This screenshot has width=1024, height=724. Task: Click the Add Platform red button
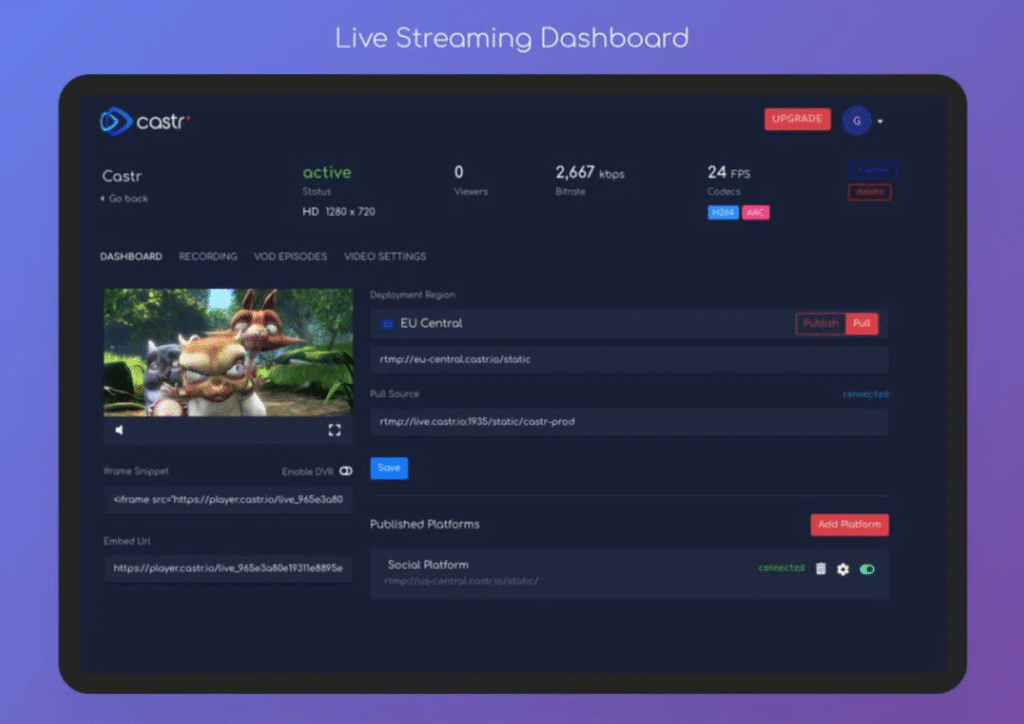pyautogui.click(x=849, y=524)
